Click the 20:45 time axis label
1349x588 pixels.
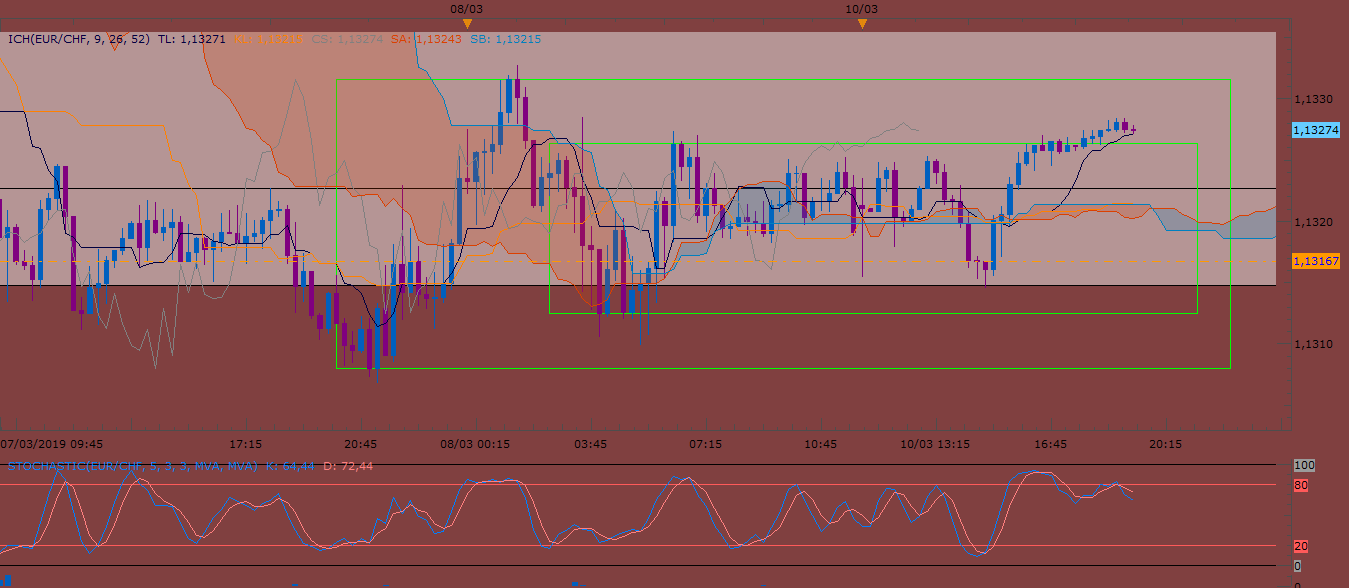click(360, 443)
